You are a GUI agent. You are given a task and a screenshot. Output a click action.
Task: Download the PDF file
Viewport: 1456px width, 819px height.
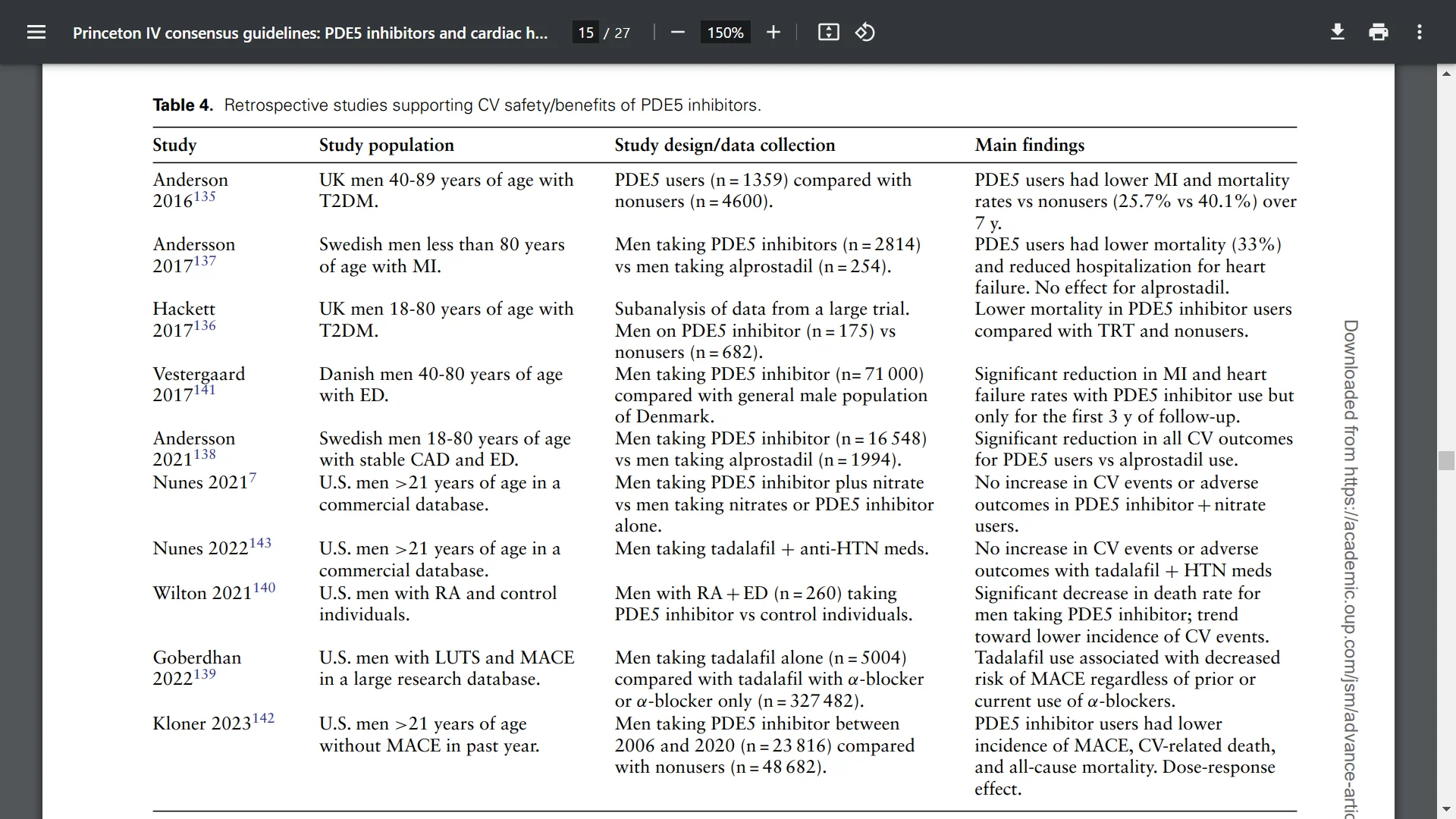pos(1338,32)
